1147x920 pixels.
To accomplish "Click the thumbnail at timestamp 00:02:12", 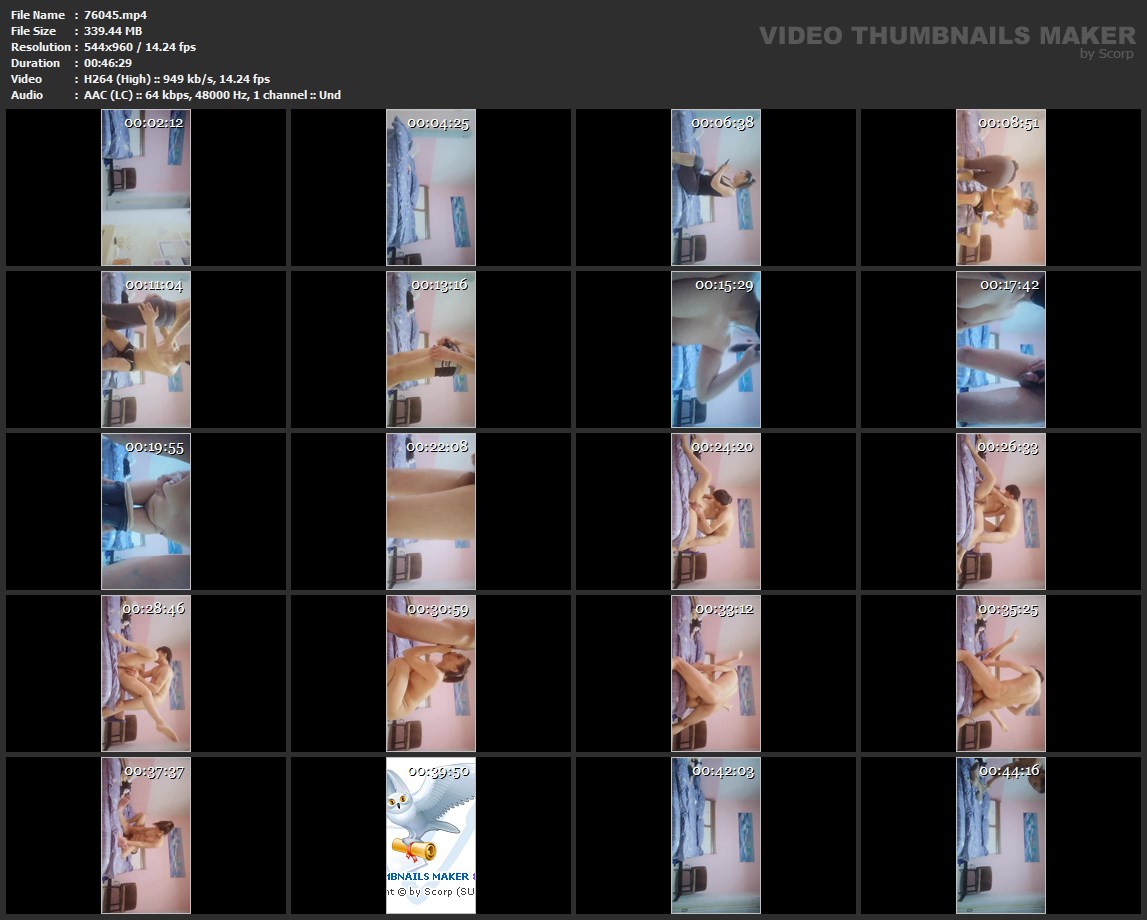I will (x=146, y=187).
